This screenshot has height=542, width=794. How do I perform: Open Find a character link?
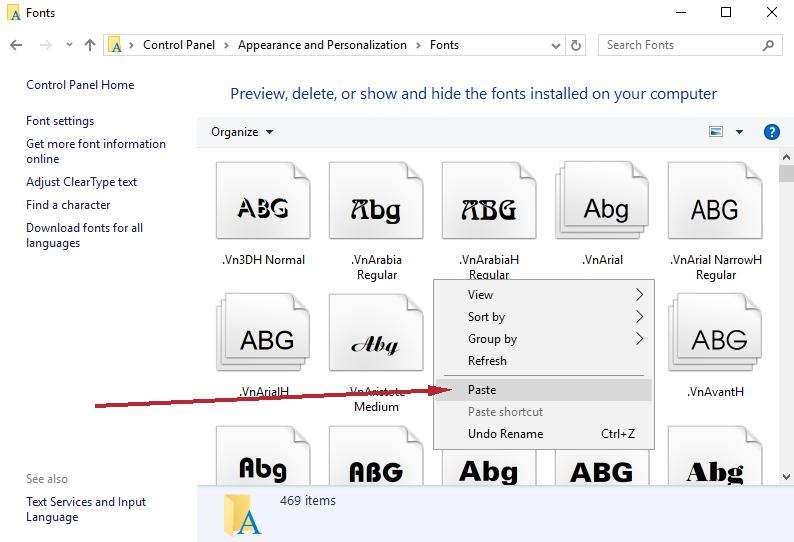pyautogui.click(x=68, y=205)
